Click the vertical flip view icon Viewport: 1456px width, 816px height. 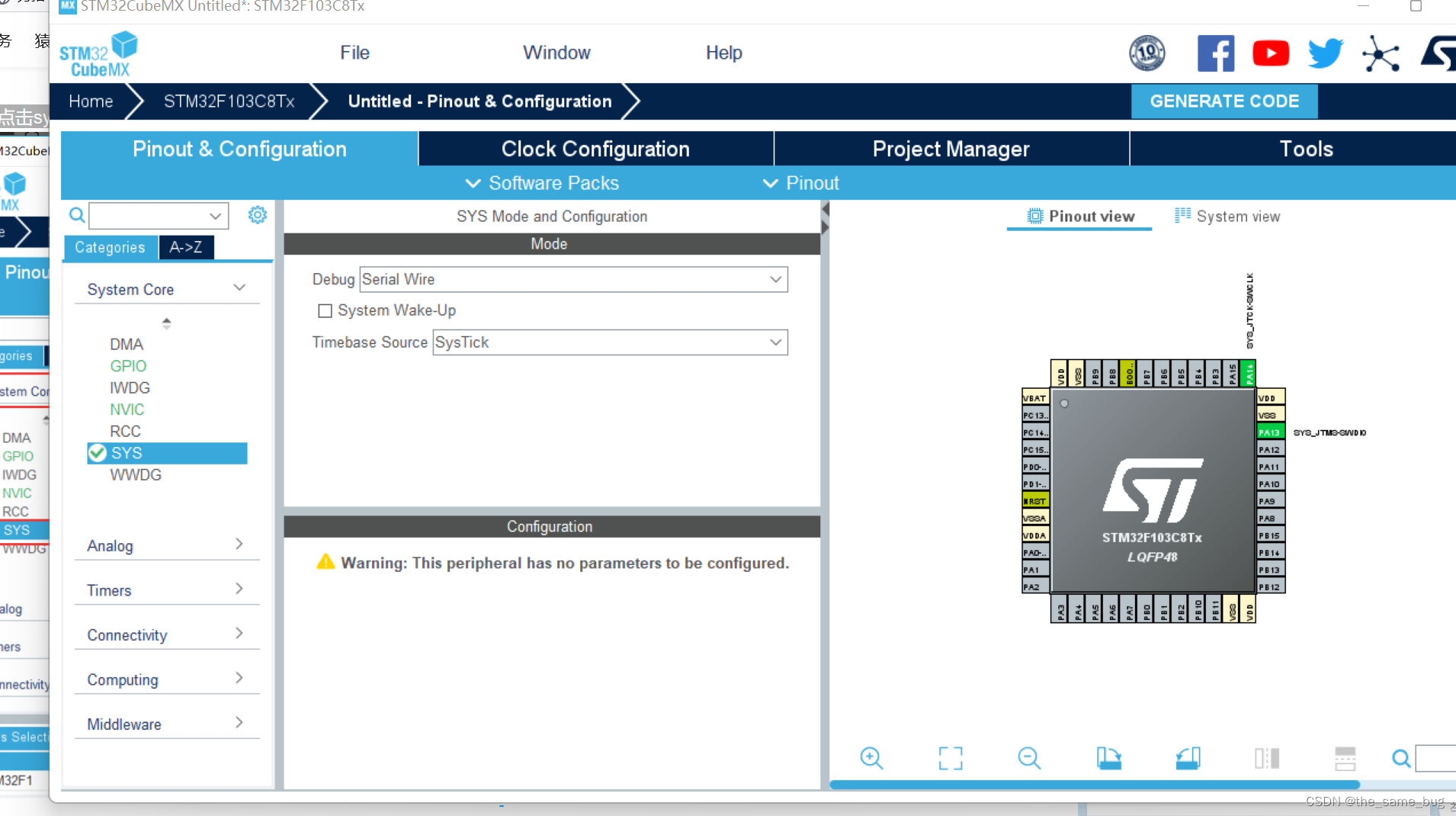(1267, 758)
